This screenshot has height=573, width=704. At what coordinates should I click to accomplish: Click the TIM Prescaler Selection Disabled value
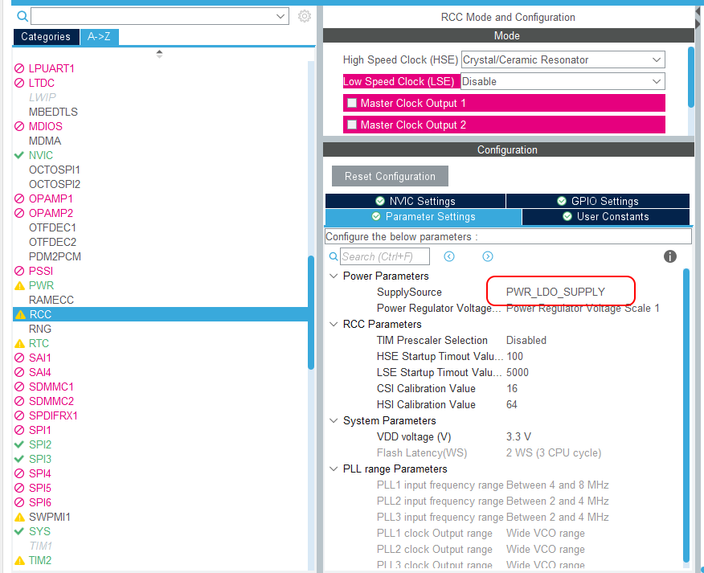[x=526, y=340]
